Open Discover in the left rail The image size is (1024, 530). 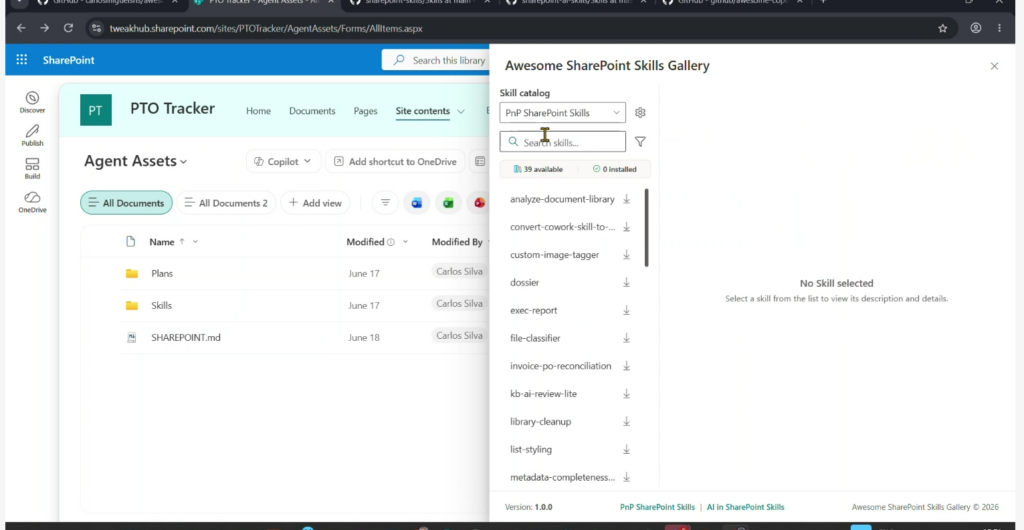32,102
